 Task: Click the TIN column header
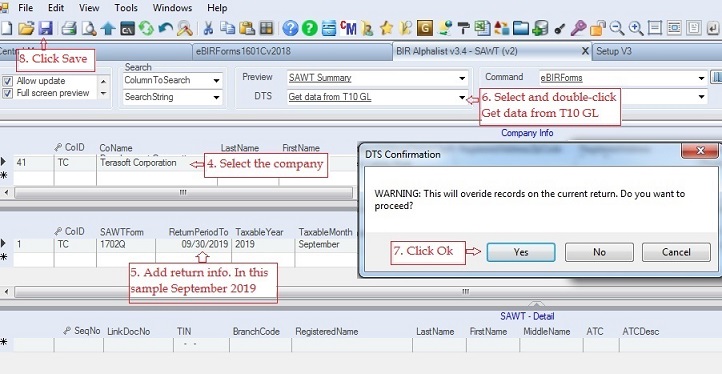[184, 332]
